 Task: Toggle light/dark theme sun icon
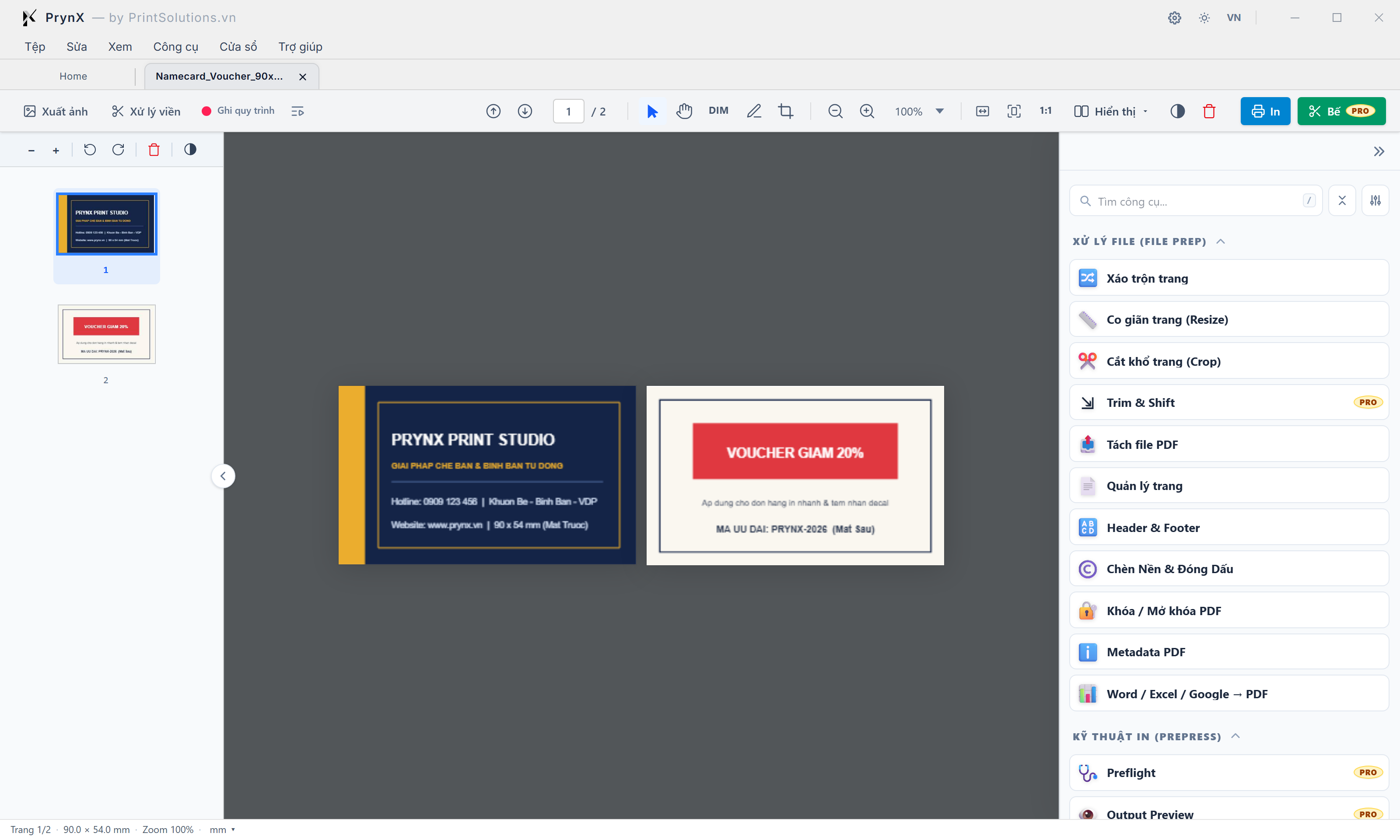click(x=1204, y=17)
